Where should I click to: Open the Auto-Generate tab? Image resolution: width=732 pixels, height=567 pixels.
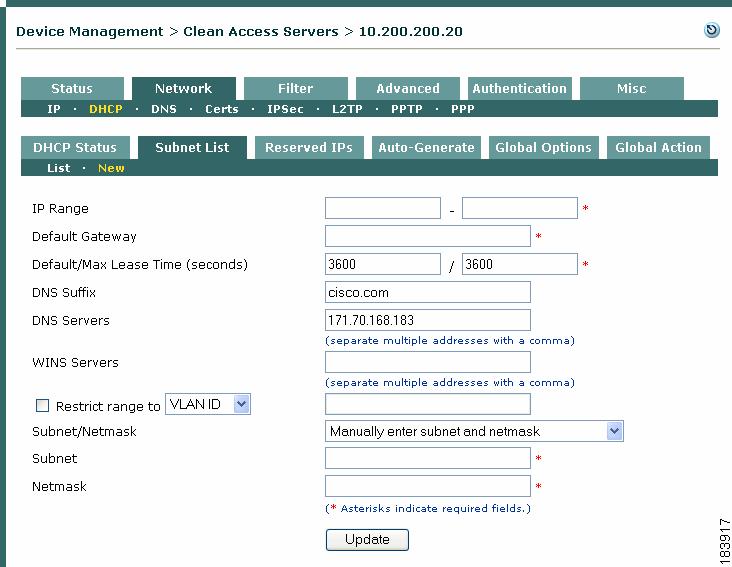(x=426, y=147)
